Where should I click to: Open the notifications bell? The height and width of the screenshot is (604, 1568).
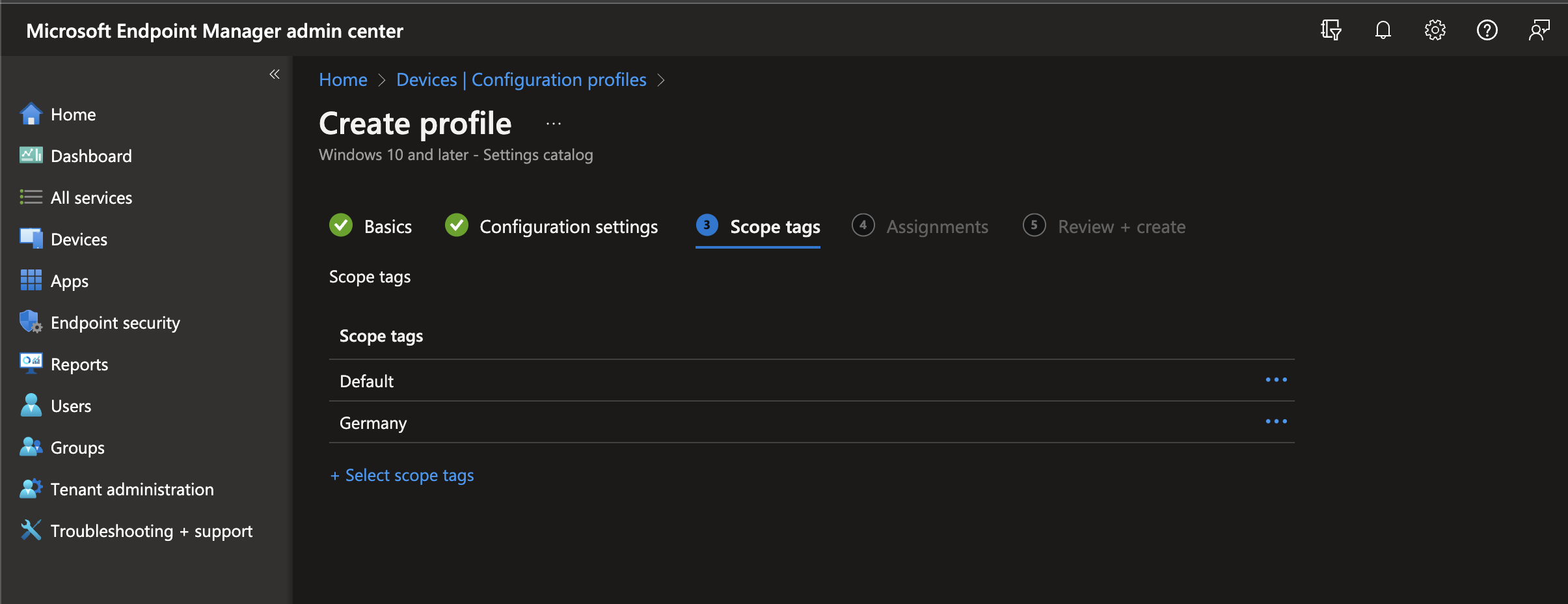[1383, 30]
